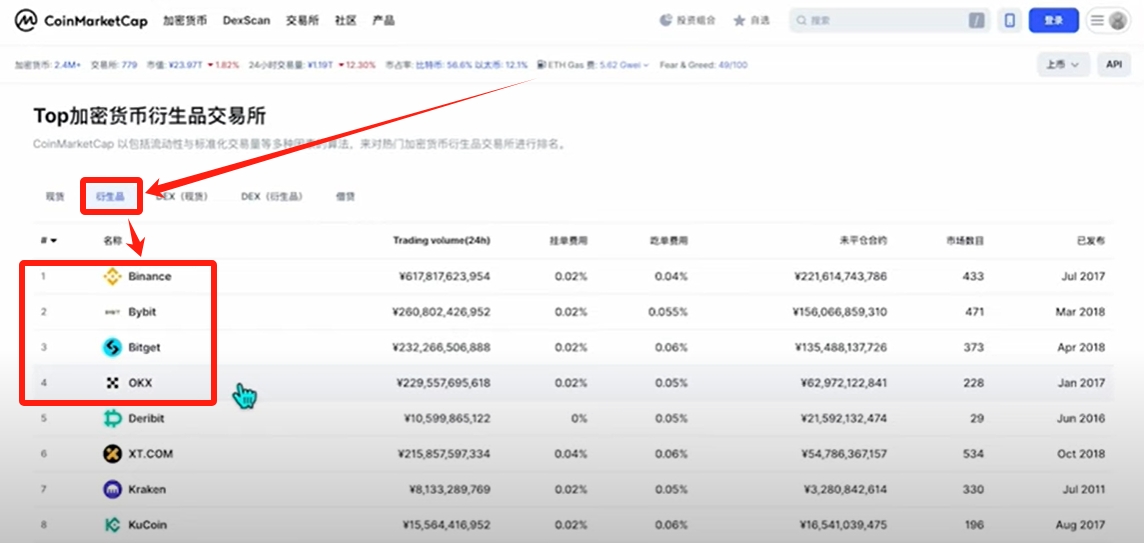Click Bybit open interest ¥156,066,859,310
1144x543 pixels.
pos(839,312)
